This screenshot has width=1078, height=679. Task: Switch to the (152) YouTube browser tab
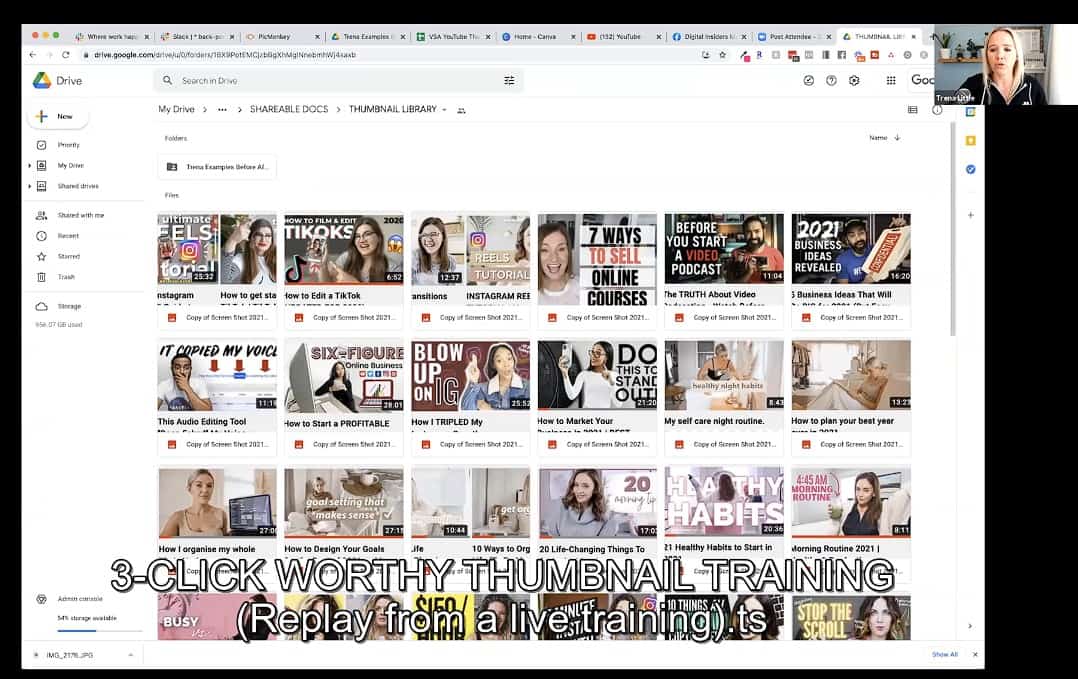(x=619, y=37)
